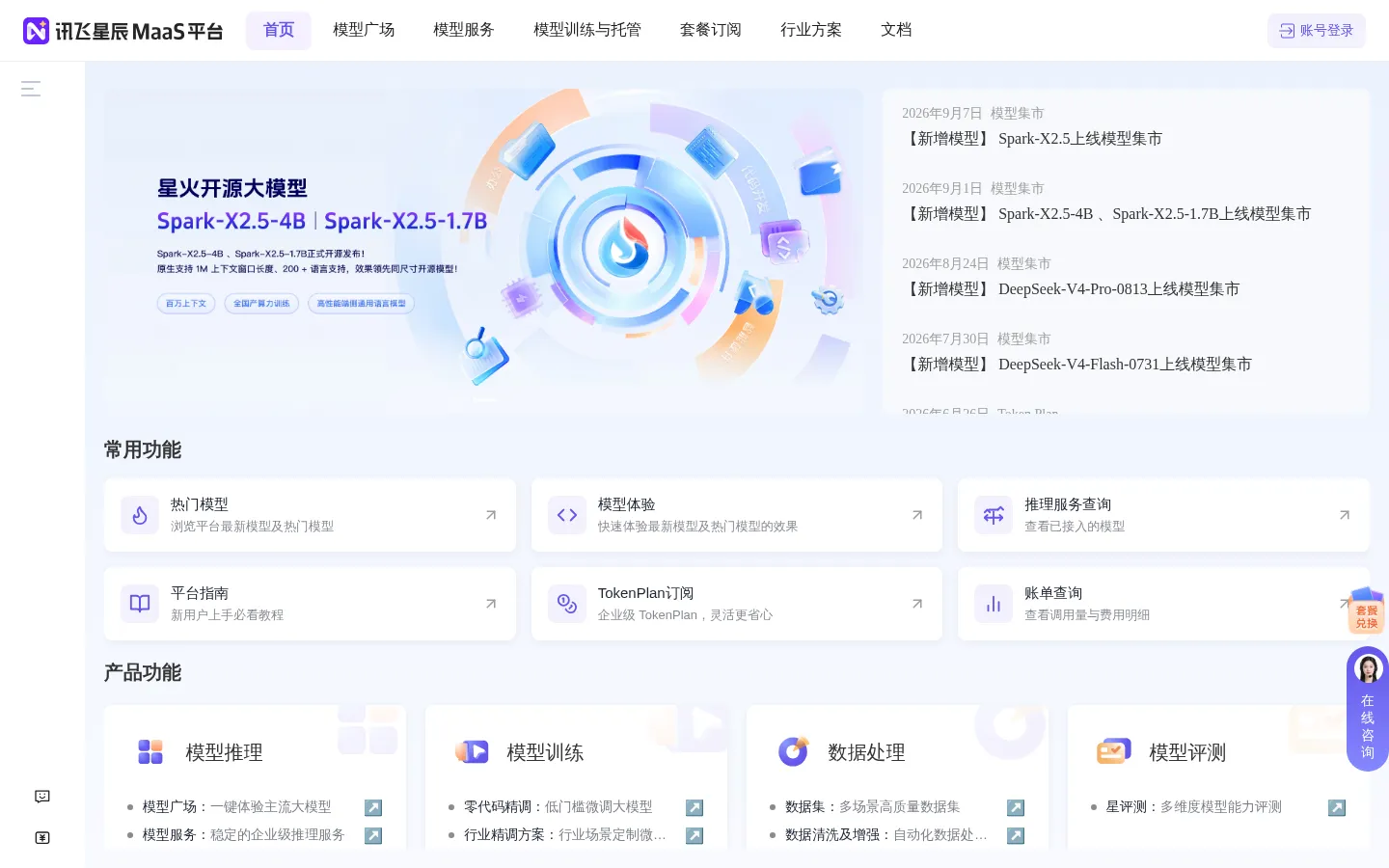Image resolution: width=1389 pixels, height=868 pixels.
Task: Click 2026年9月7日 模型集市 date label
Action: pos(973,114)
